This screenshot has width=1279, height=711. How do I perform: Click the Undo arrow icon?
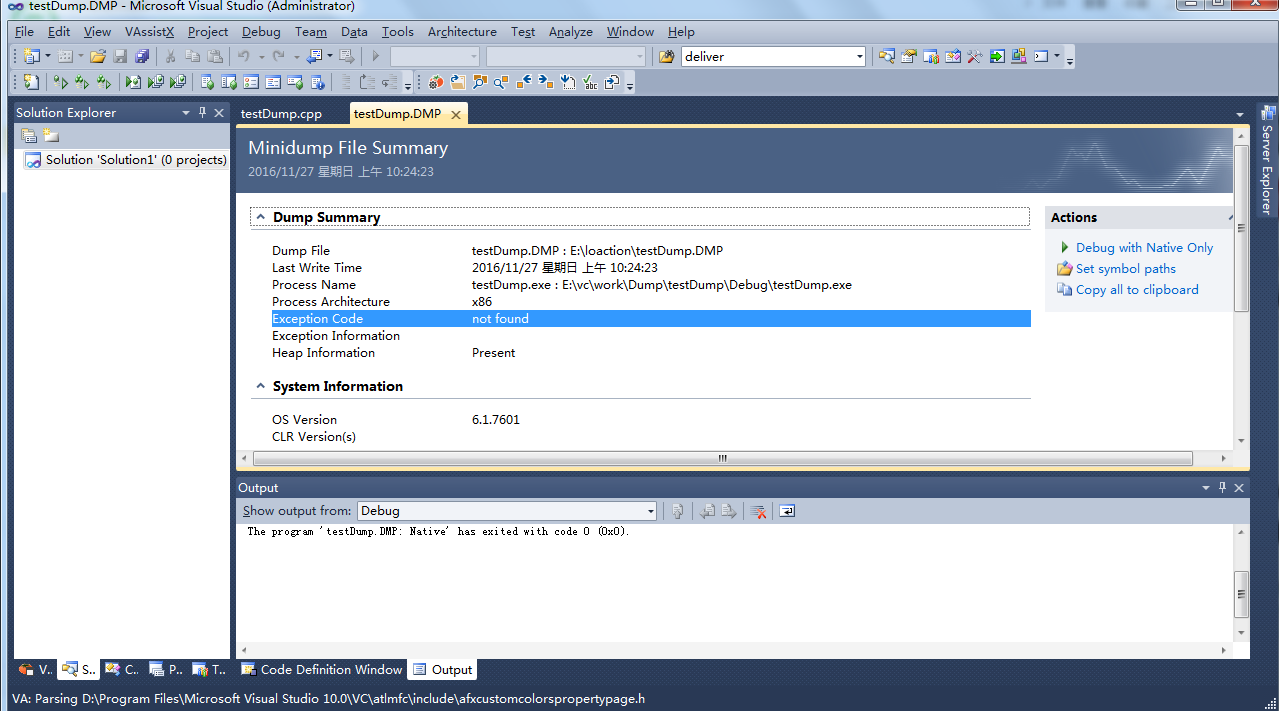243,57
